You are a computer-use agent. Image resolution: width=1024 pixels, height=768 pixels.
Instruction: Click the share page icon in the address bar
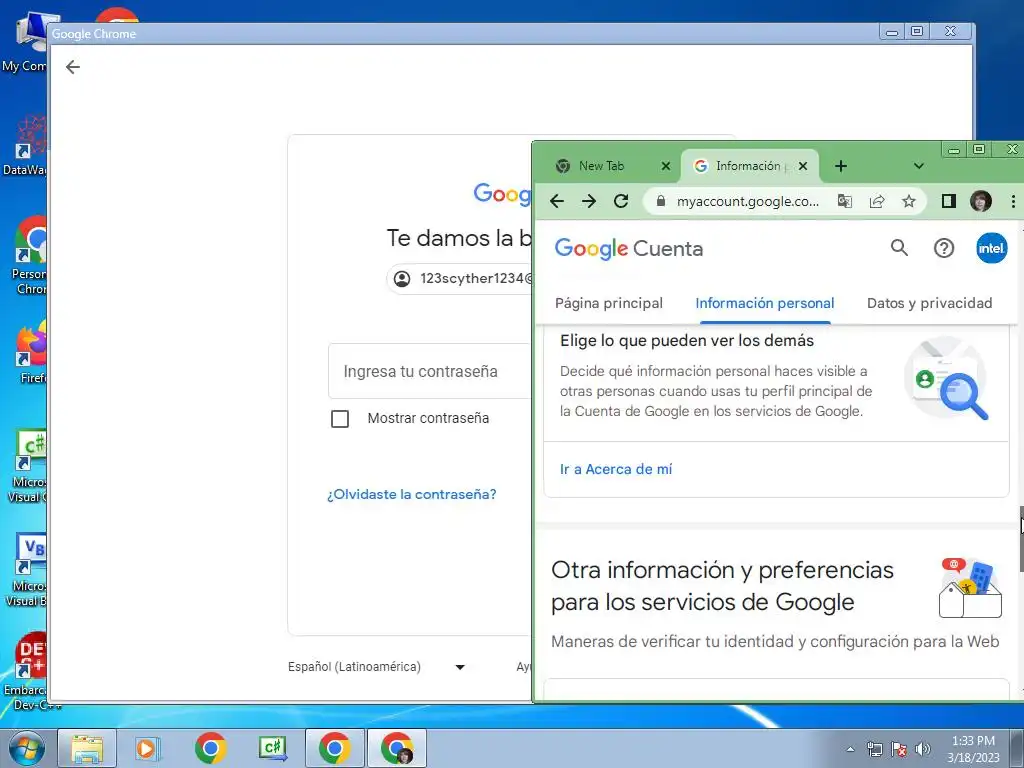[876, 201]
